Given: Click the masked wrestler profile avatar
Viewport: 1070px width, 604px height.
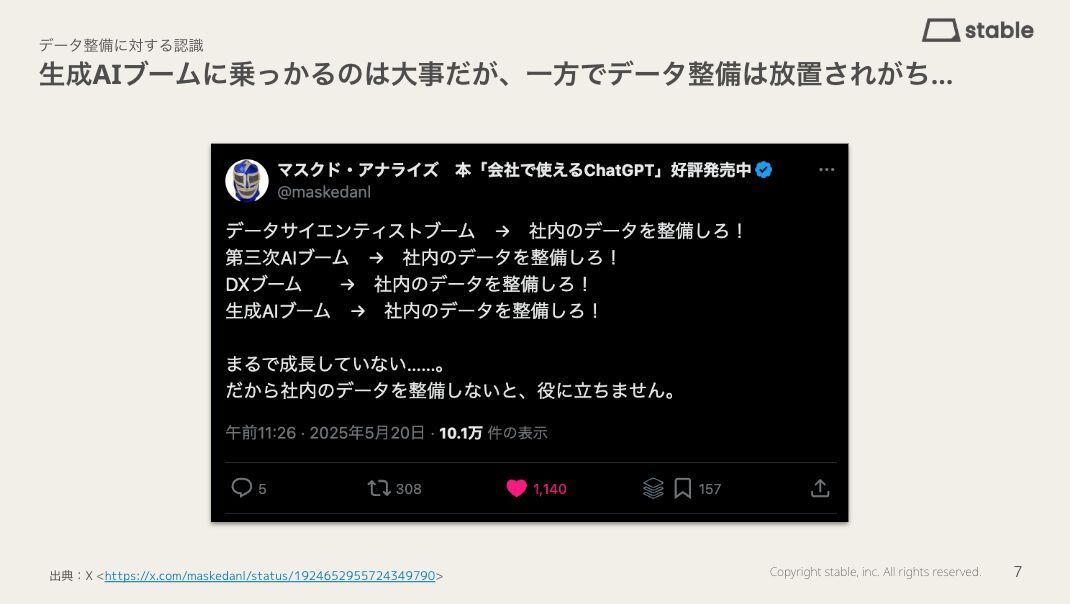Looking at the screenshot, I should pos(247,181).
